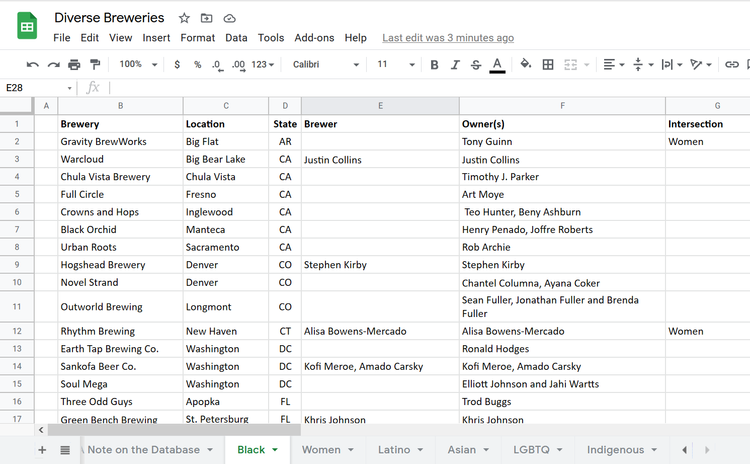
Task: Increase decimal places
Action: (239, 65)
